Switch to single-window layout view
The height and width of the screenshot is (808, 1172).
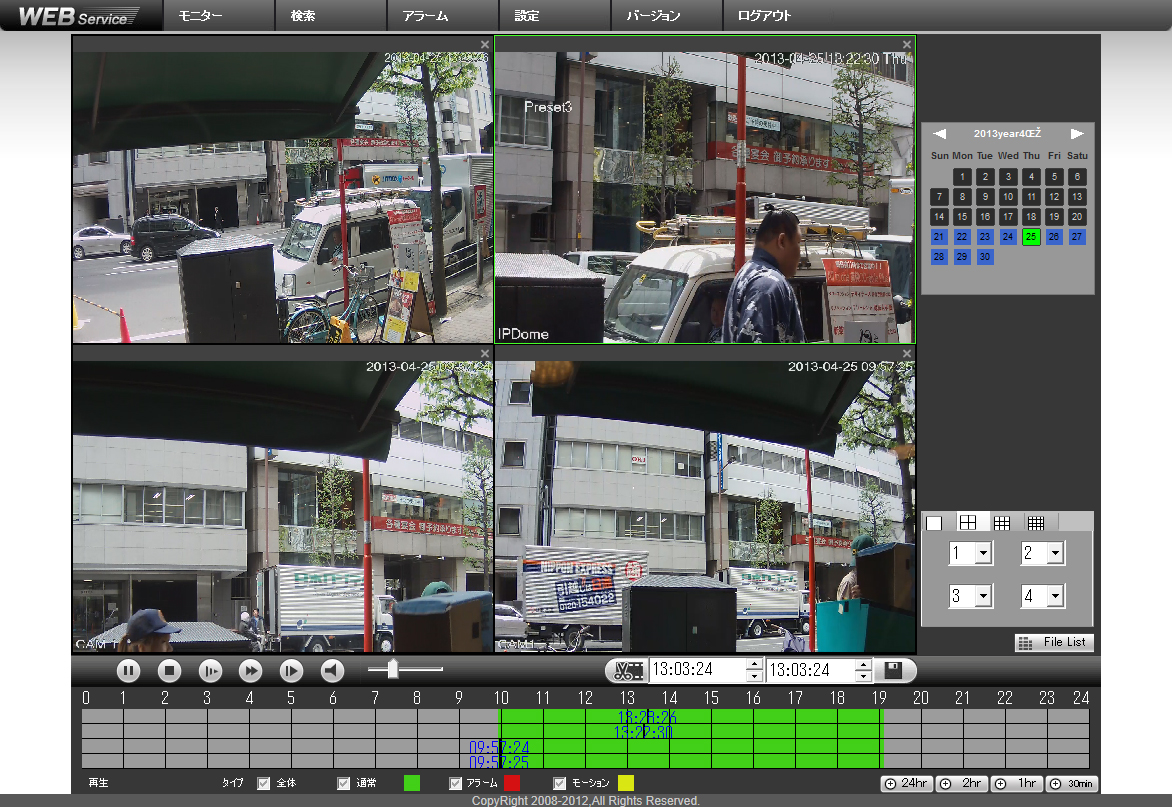click(x=935, y=523)
